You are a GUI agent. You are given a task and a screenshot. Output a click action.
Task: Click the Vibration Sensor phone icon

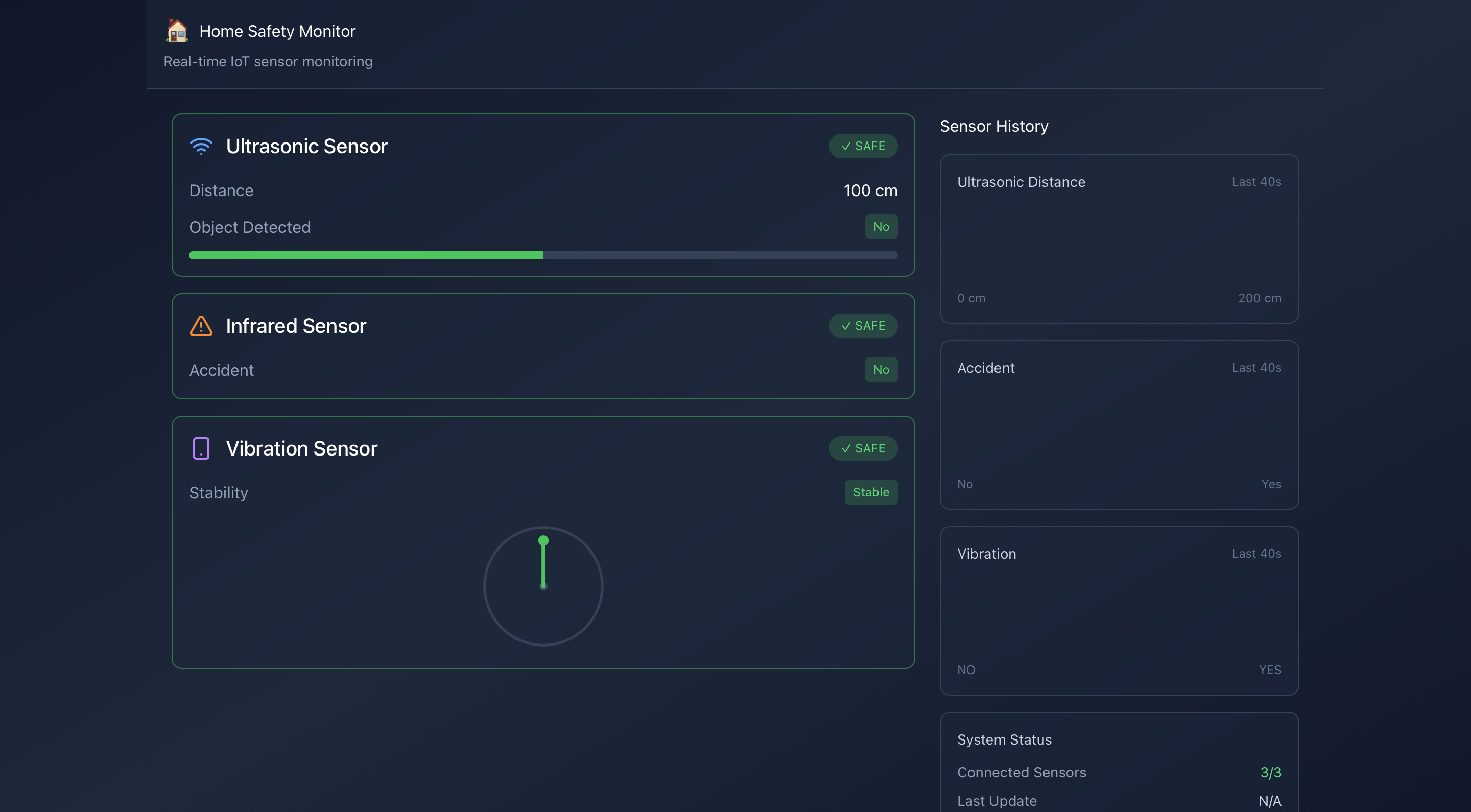click(x=201, y=448)
